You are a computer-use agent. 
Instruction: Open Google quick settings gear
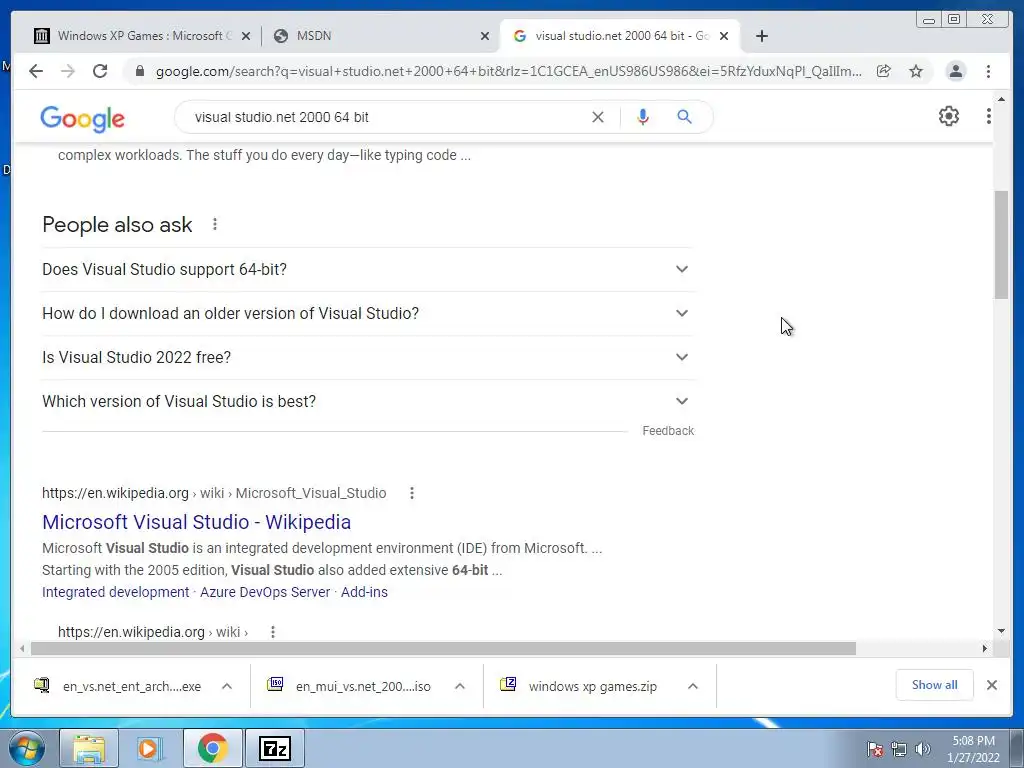click(x=948, y=116)
